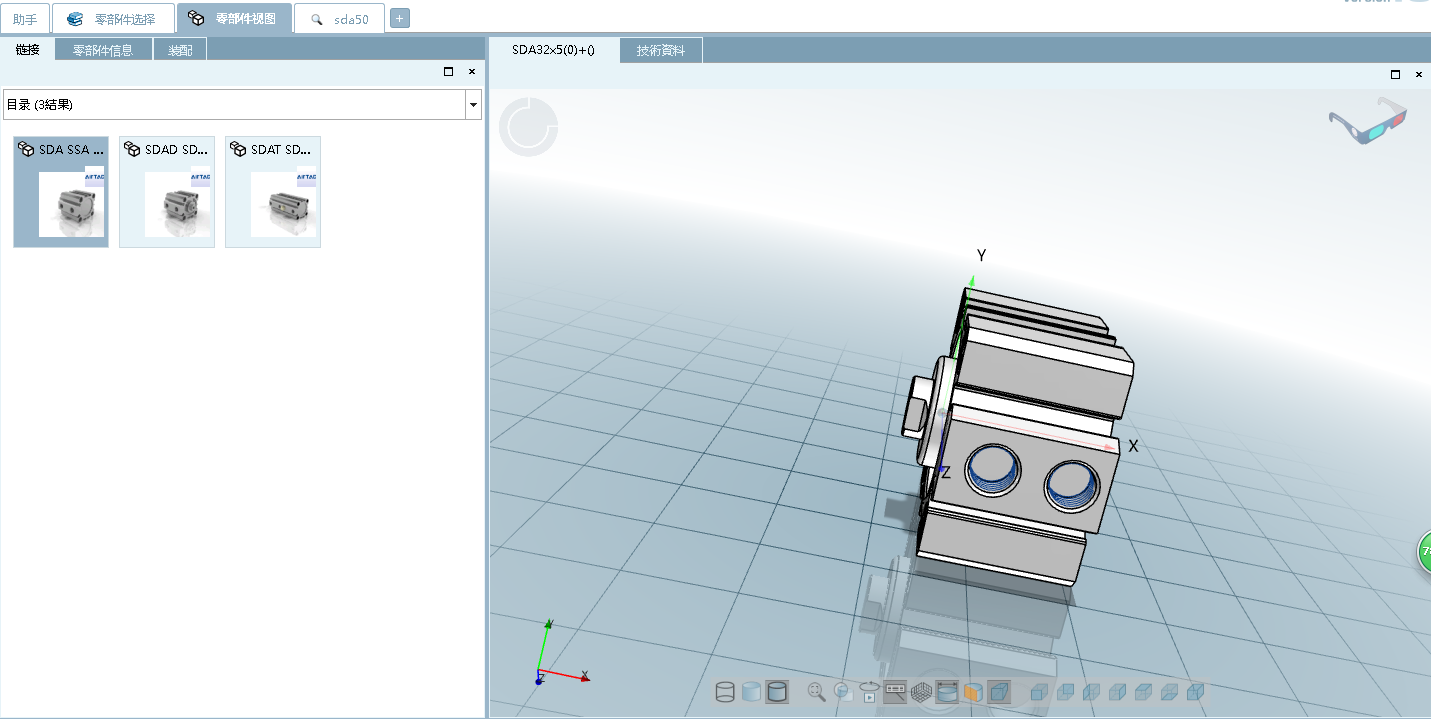Click the 3D grid floor icon
This screenshot has width=1431, height=719.
[921, 691]
